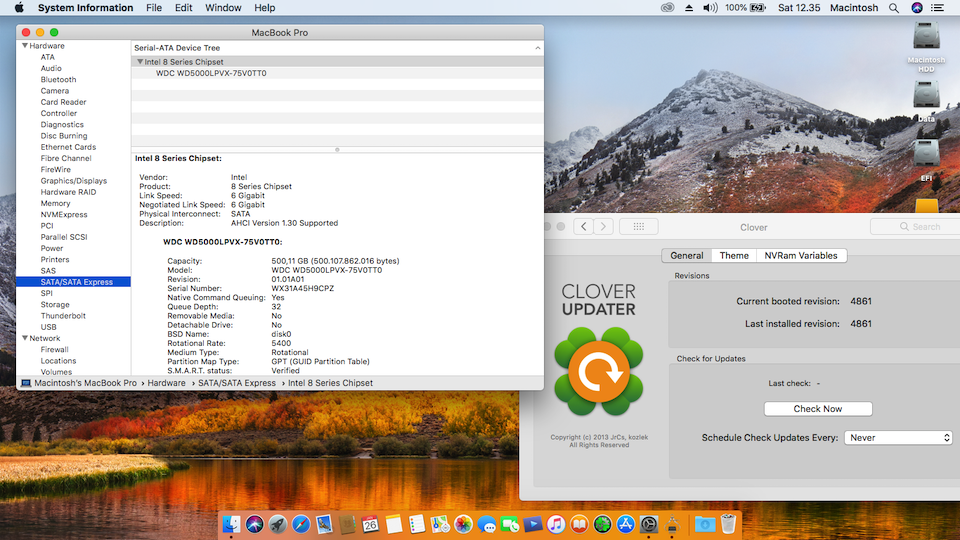The height and width of the screenshot is (540, 960).
Task: Open the Schedule Check Updates Every dropdown
Action: tap(898, 438)
